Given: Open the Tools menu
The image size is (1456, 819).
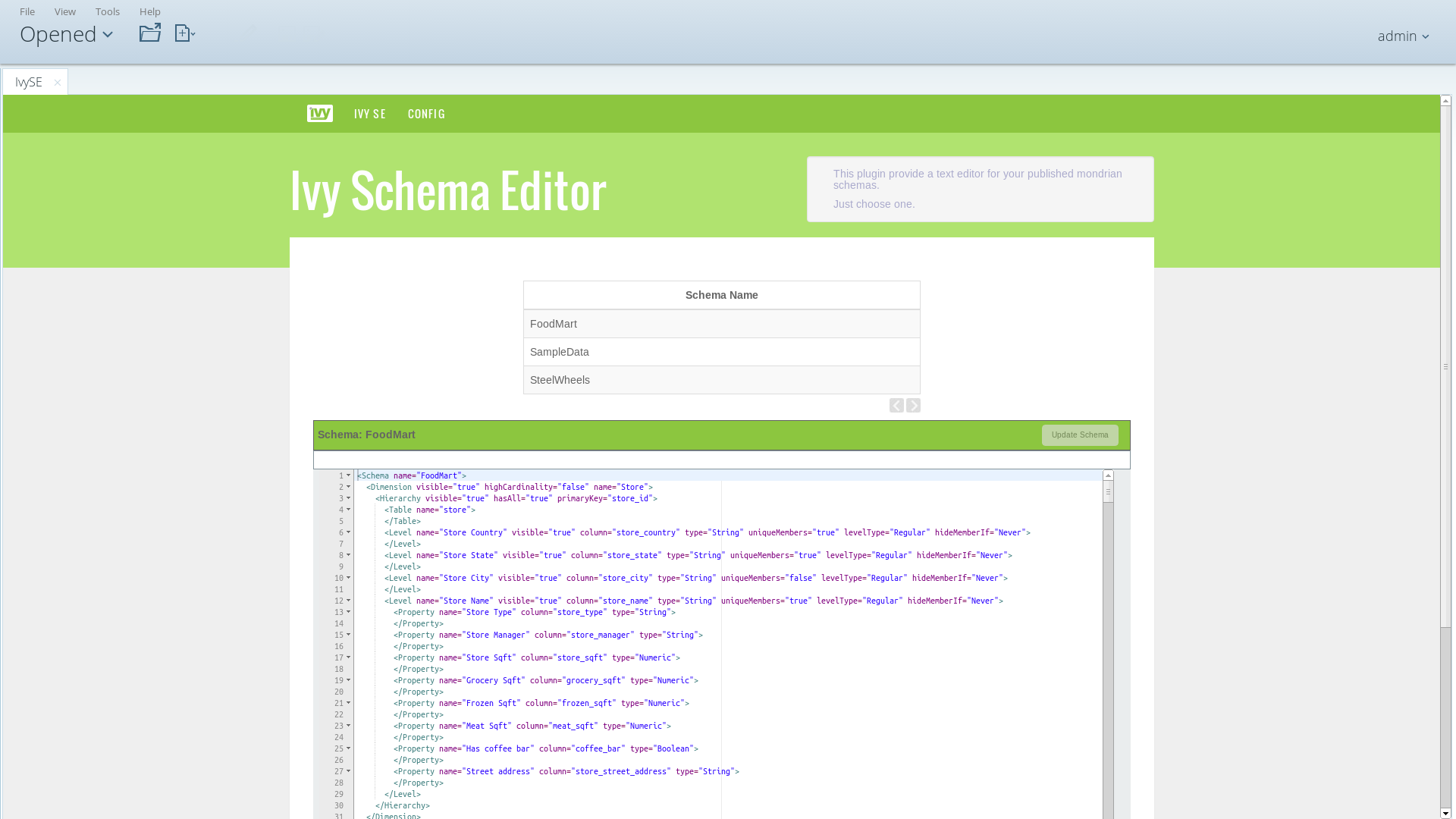Looking at the screenshot, I should pos(108,11).
